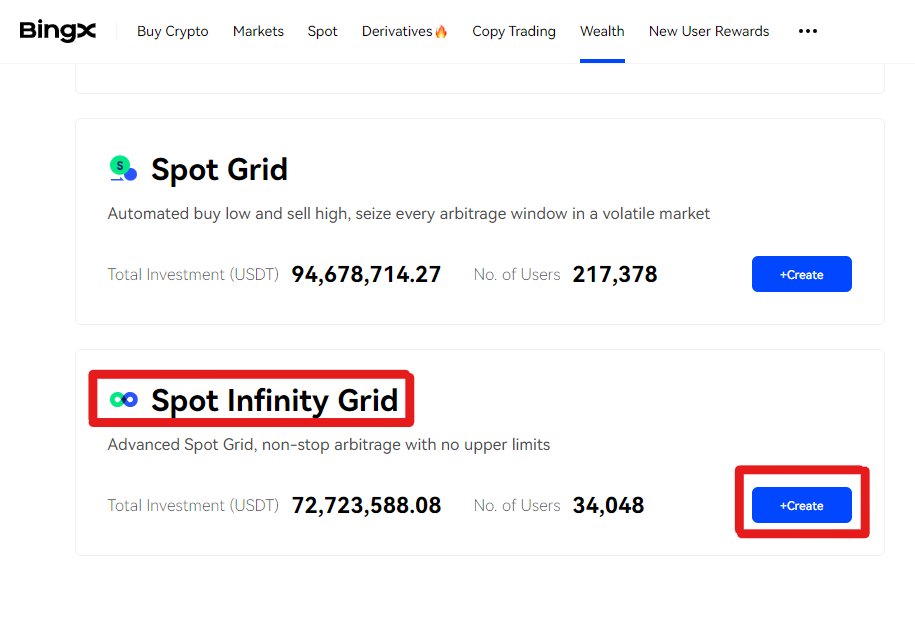Click No. of Users label in Spot Grid card
Viewport: 915px width, 638px height.
coord(517,274)
